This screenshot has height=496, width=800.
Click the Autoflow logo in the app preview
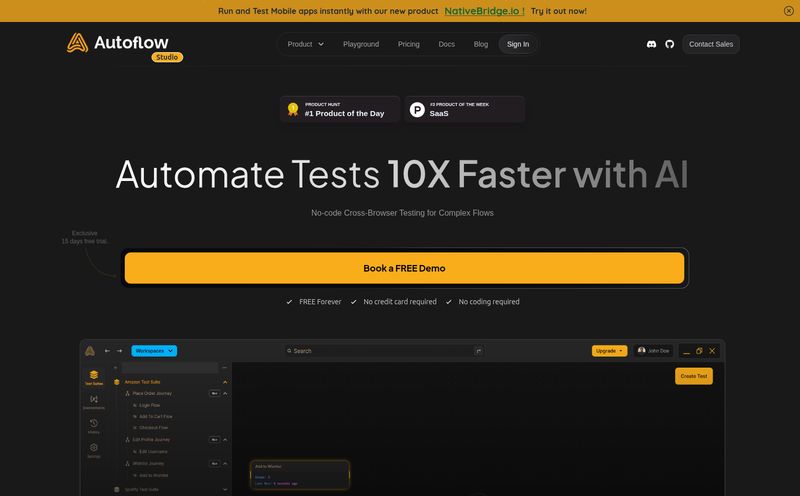coord(90,351)
